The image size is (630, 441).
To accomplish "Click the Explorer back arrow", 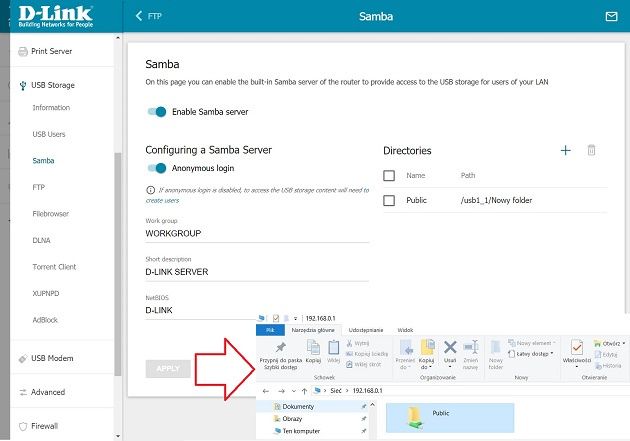I will pos(266,391).
